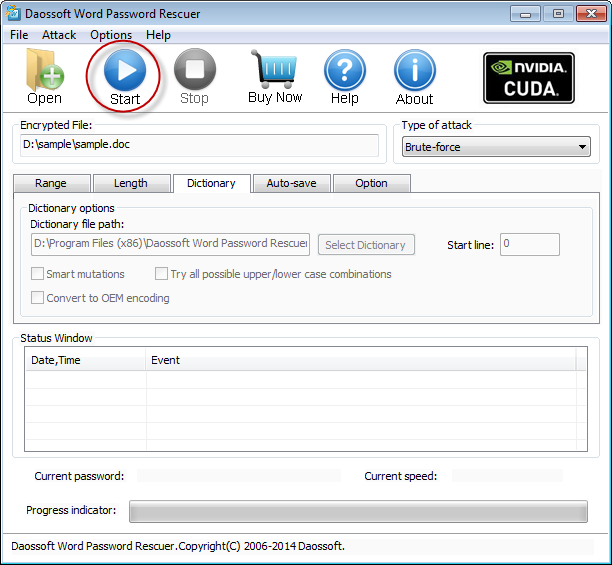The height and width of the screenshot is (565, 612).
Task: Click the Event column header
Action: coord(361,360)
